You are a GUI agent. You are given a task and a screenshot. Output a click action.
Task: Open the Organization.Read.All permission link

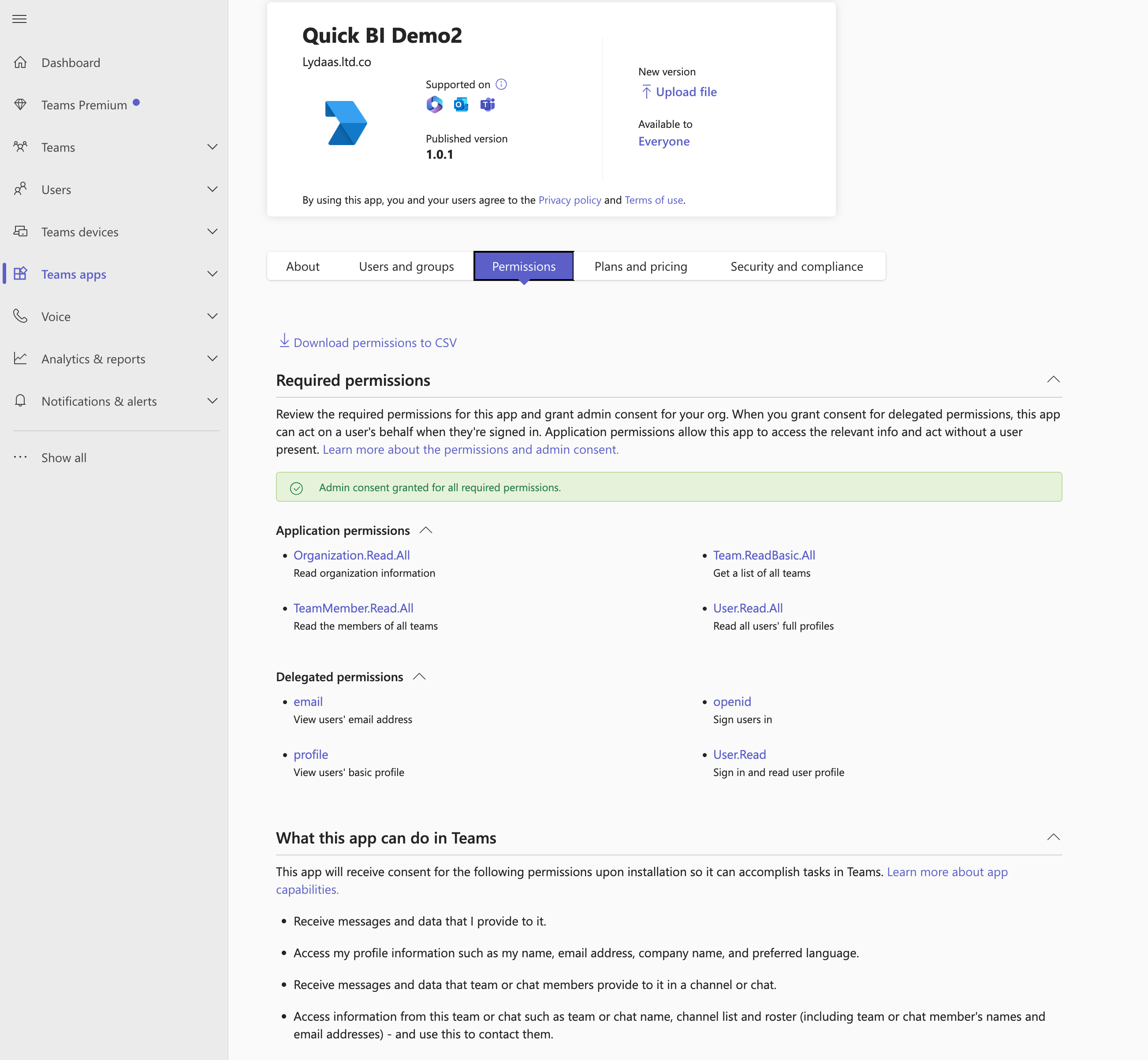coord(351,555)
